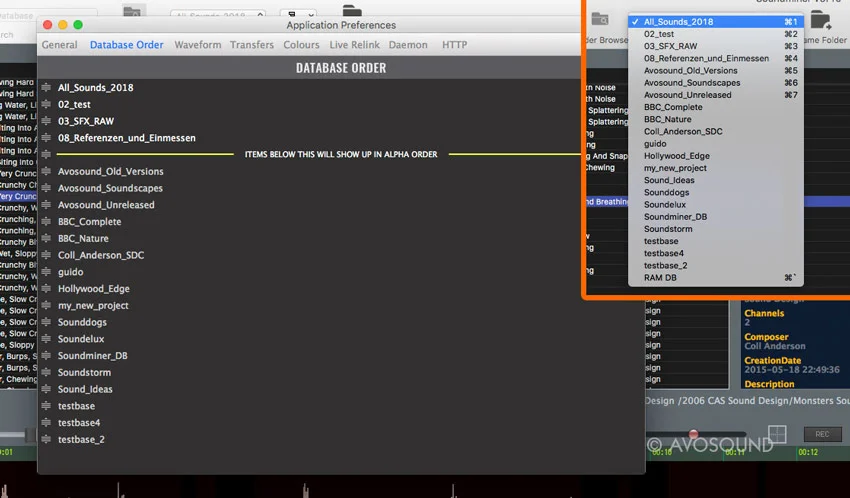This screenshot has height=498, width=850.
Task: Pick Sounddogs in the dropdown menu
Action: pos(716,192)
